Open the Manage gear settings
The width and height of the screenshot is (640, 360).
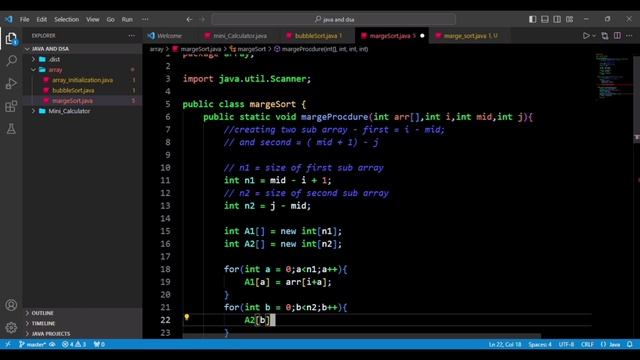point(11,327)
